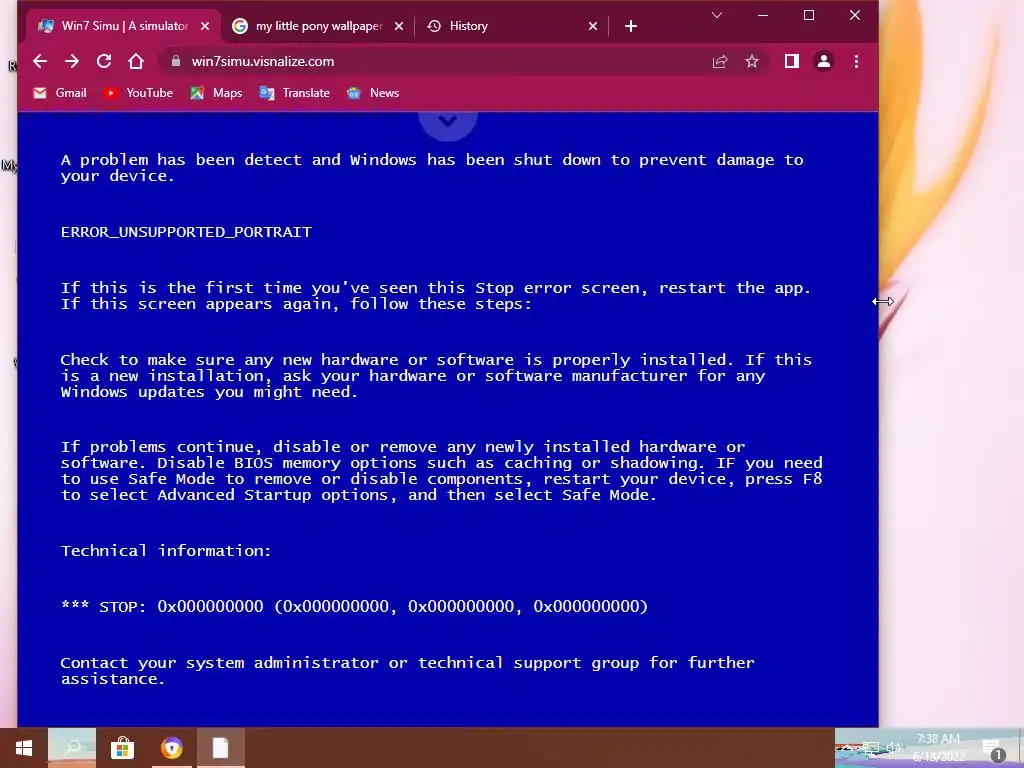The image size is (1024, 768).
Task: Open the Maps bookmark
Action: pos(216,93)
